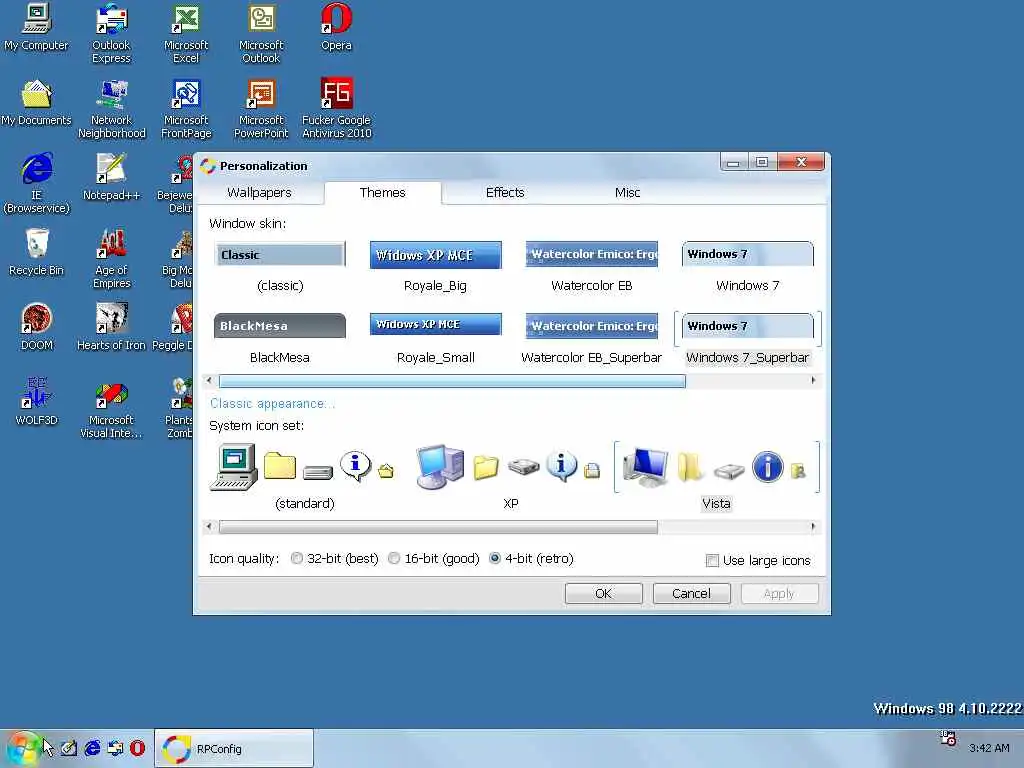1024x768 pixels.
Task: Click the Cancel button
Action: [691, 593]
